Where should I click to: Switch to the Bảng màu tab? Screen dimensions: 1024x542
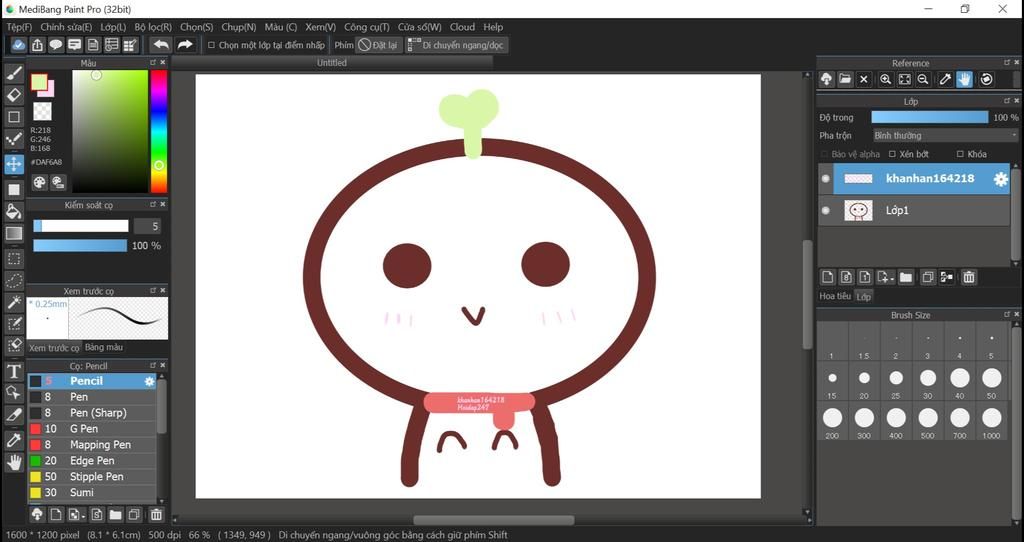pyautogui.click(x=104, y=347)
